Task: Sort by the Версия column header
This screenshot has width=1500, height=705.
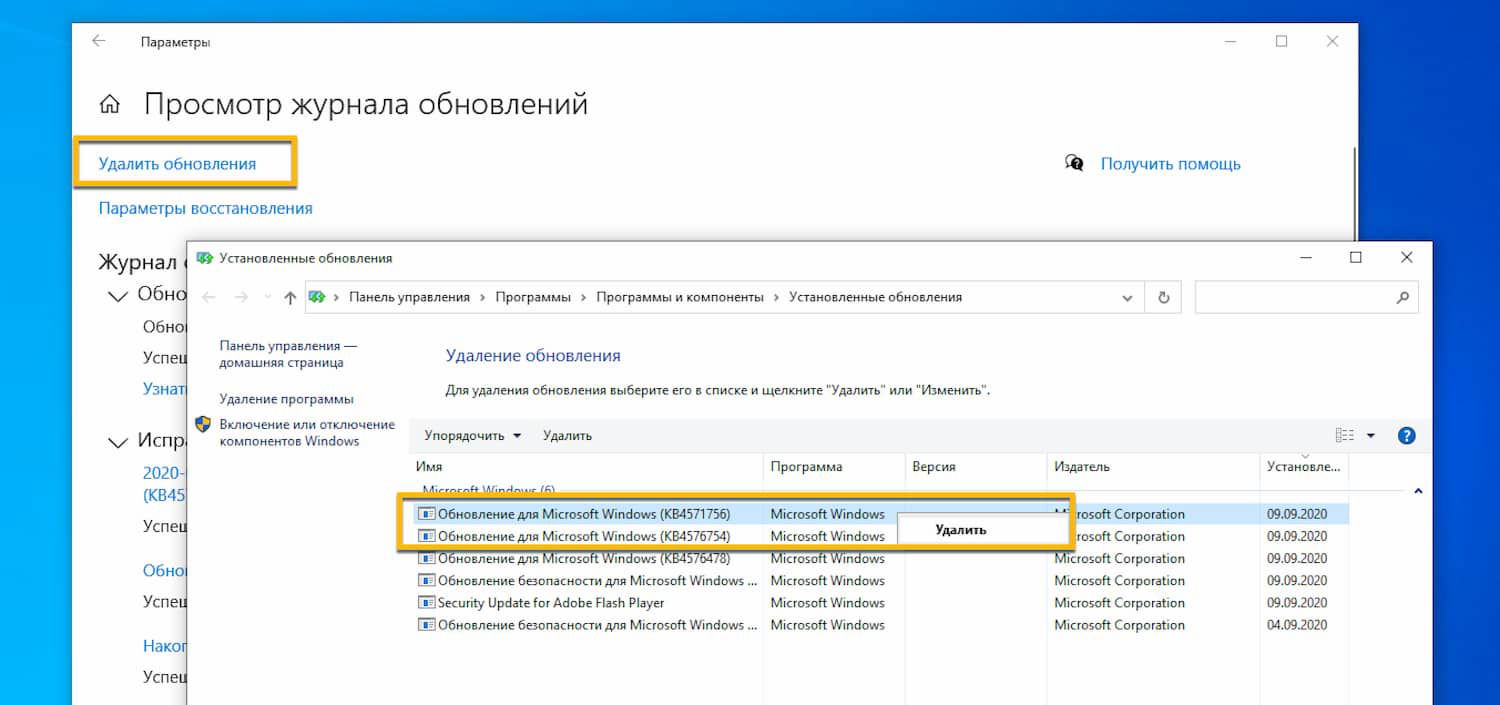Action: 976,466
